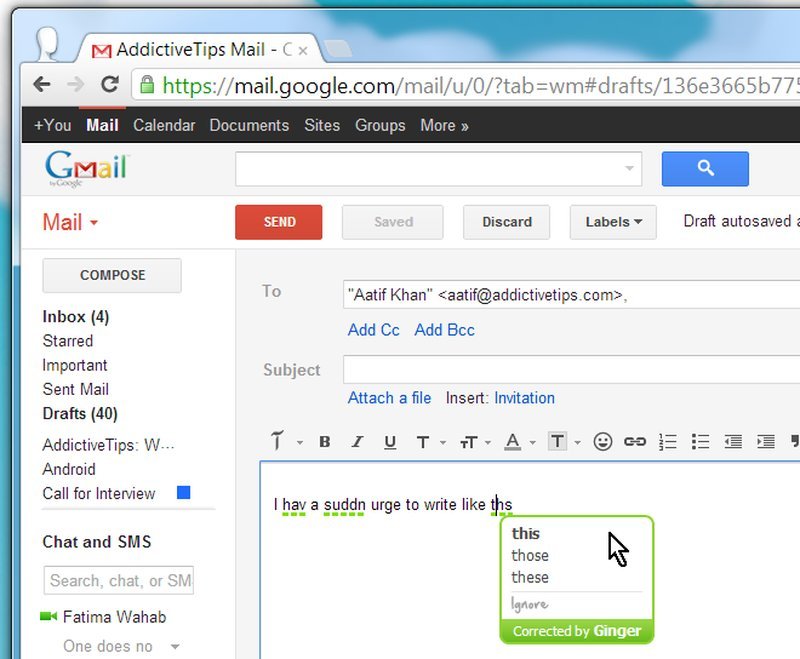Expand the text color dropdown arrow

532,443
